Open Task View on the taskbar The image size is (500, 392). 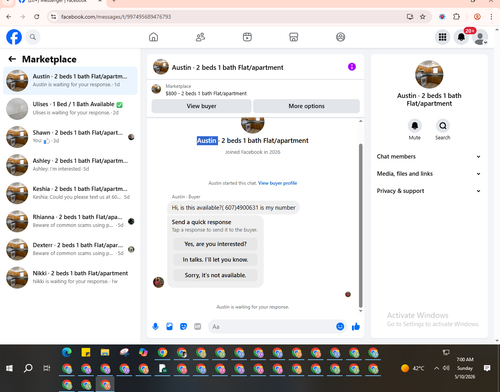(47, 368)
